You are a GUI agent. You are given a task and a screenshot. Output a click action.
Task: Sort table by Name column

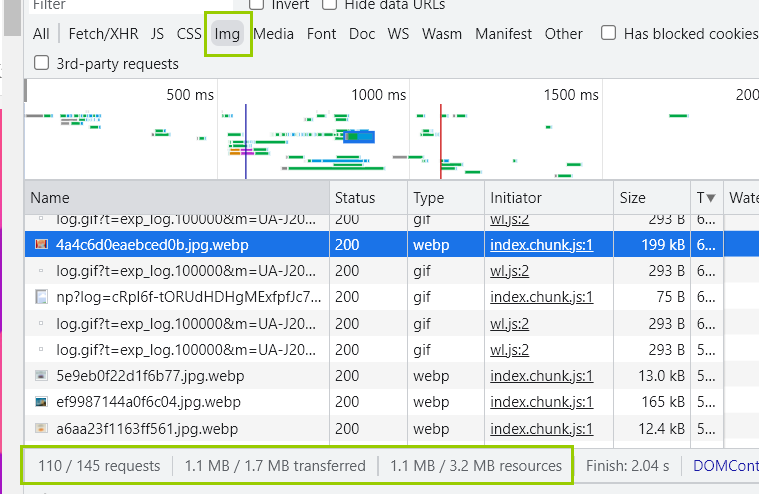click(x=177, y=197)
